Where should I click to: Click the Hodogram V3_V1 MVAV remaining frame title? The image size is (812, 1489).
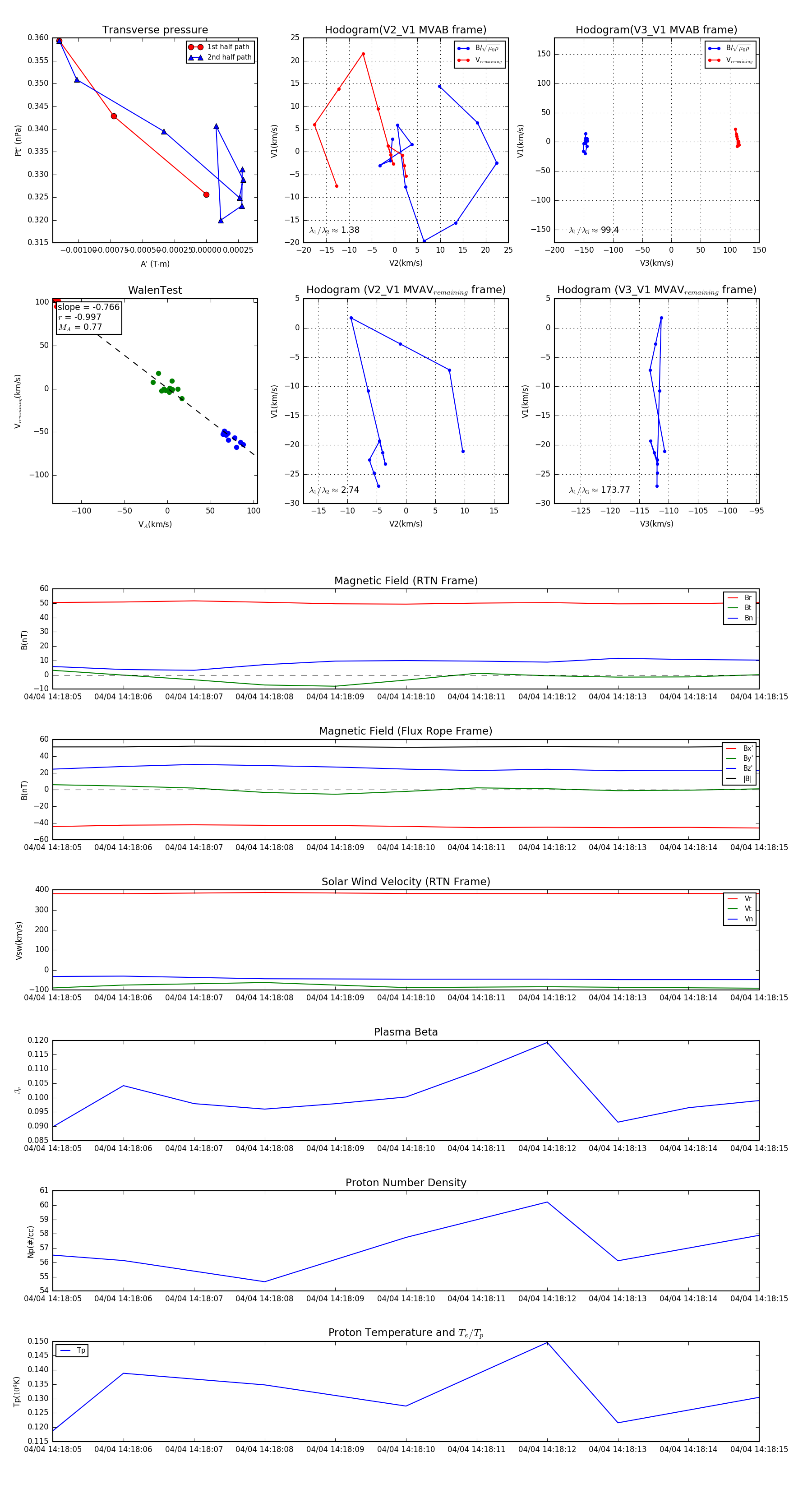coord(656,290)
